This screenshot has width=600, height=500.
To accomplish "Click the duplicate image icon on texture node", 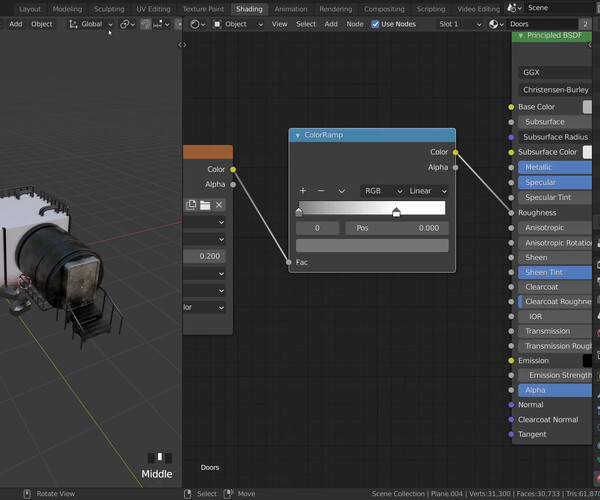I will (191, 205).
